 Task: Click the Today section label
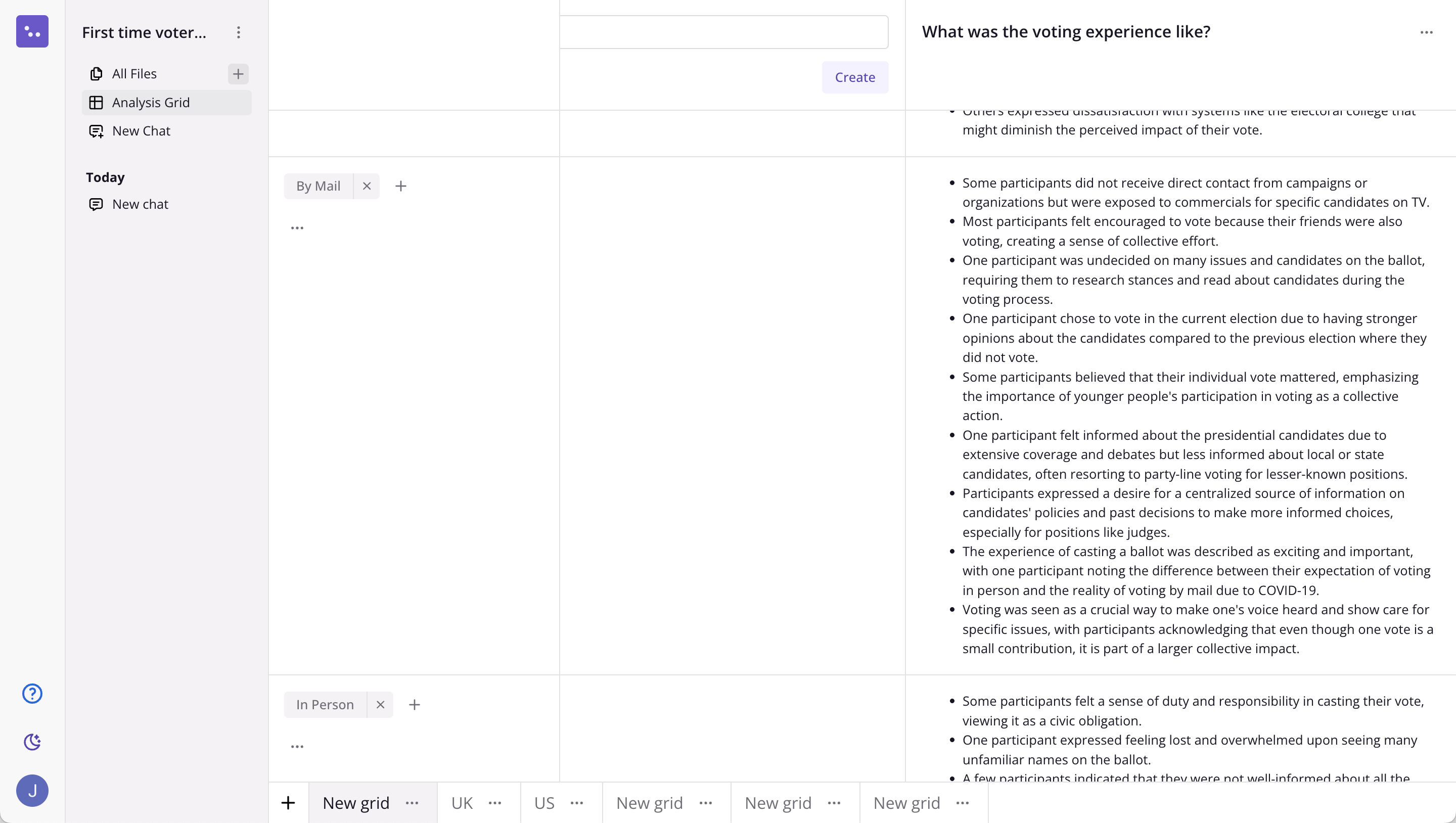(105, 177)
